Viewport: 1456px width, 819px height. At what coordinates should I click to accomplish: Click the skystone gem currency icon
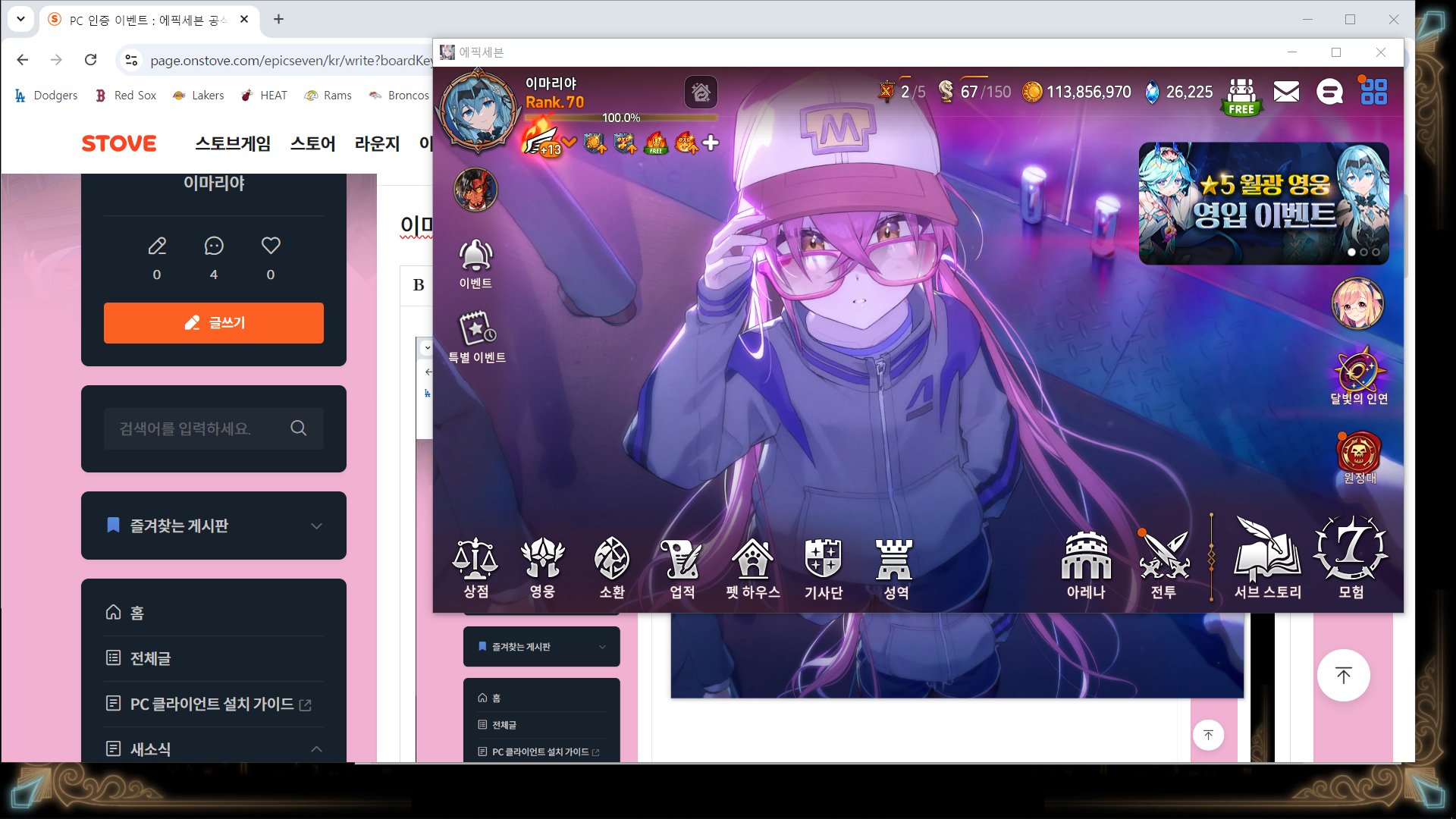(x=1152, y=93)
